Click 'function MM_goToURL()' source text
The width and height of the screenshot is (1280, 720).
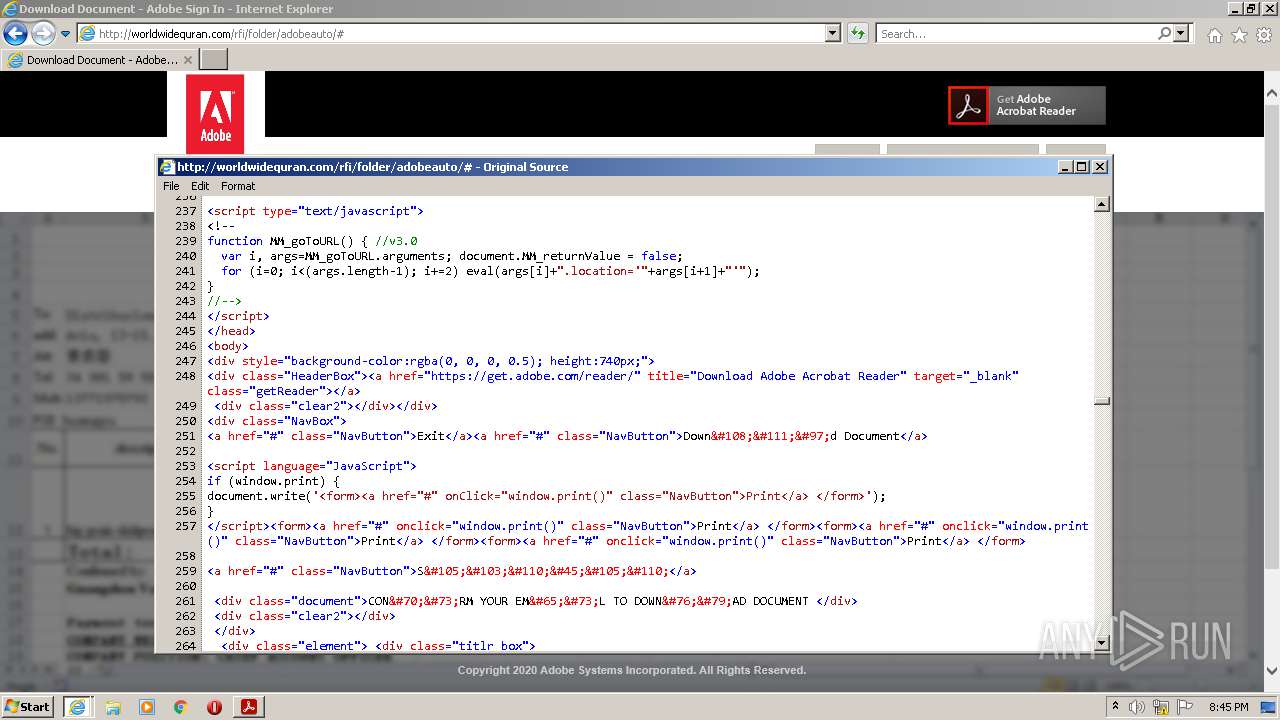[x=281, y=241]
